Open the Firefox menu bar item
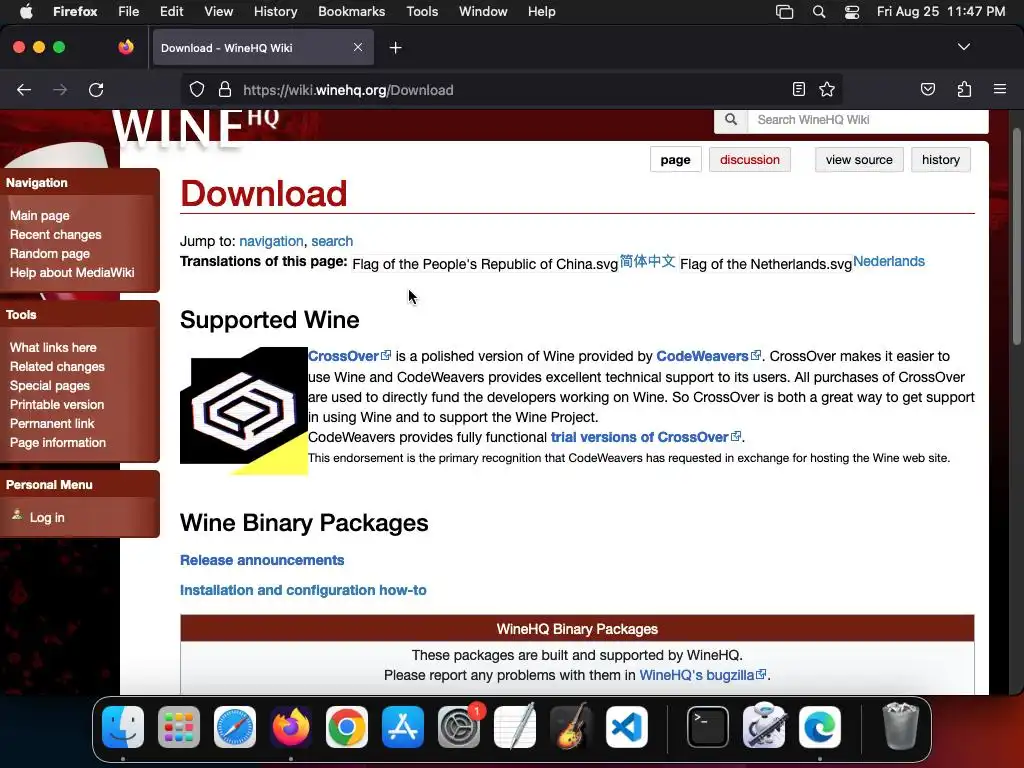Viewport: 1024px width, 768px height. click(x=75, y=11)
